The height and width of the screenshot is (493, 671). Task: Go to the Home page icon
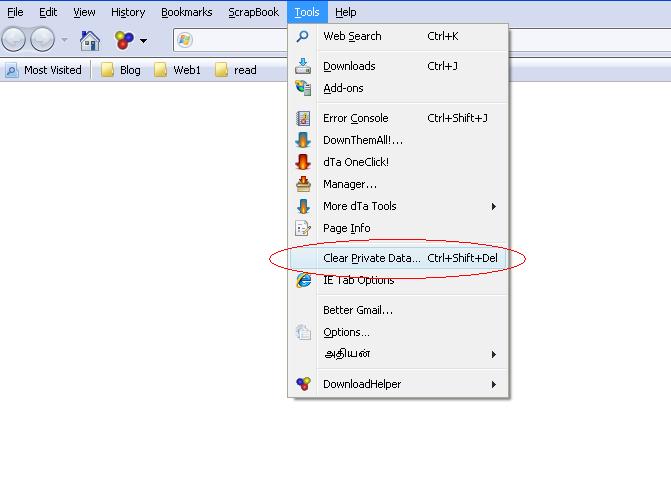[x=90, y=41]
